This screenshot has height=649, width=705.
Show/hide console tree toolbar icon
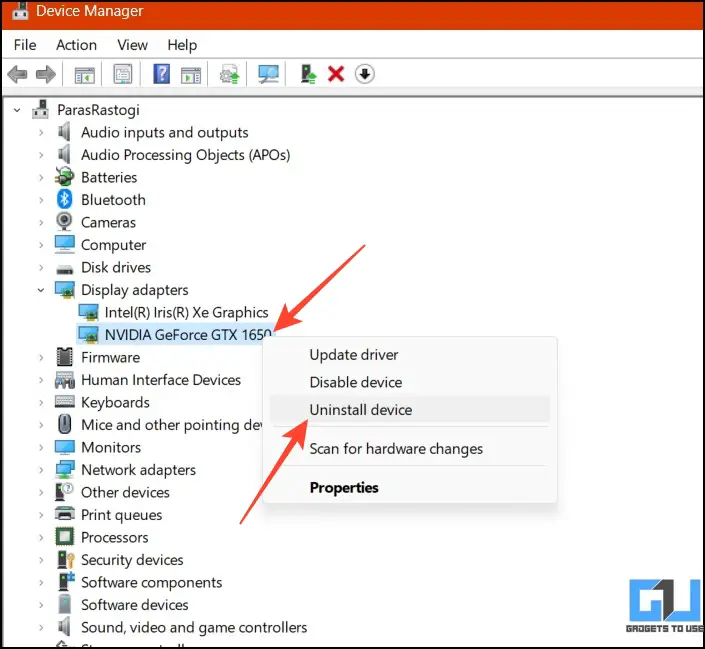(x=84, y=74)
